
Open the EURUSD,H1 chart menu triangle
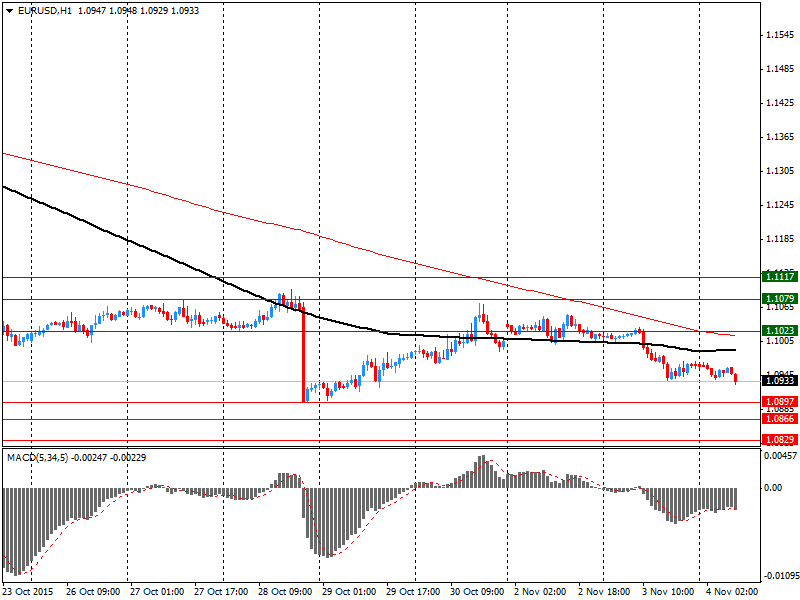[10, 11]
